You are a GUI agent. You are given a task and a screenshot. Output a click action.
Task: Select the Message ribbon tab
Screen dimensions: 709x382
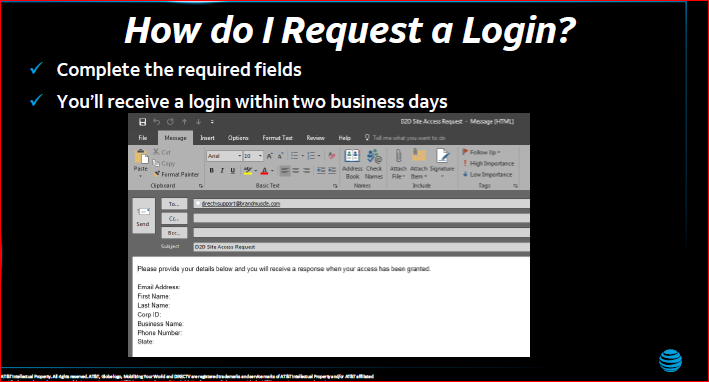click(175, 138)
